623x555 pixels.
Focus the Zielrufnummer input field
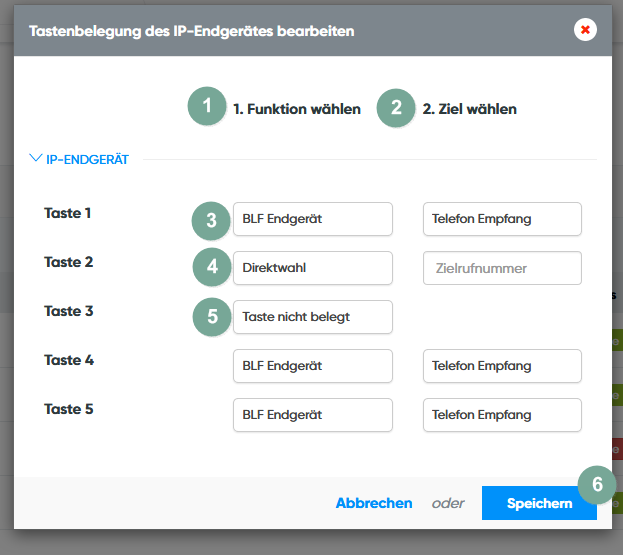pos(502,268)
